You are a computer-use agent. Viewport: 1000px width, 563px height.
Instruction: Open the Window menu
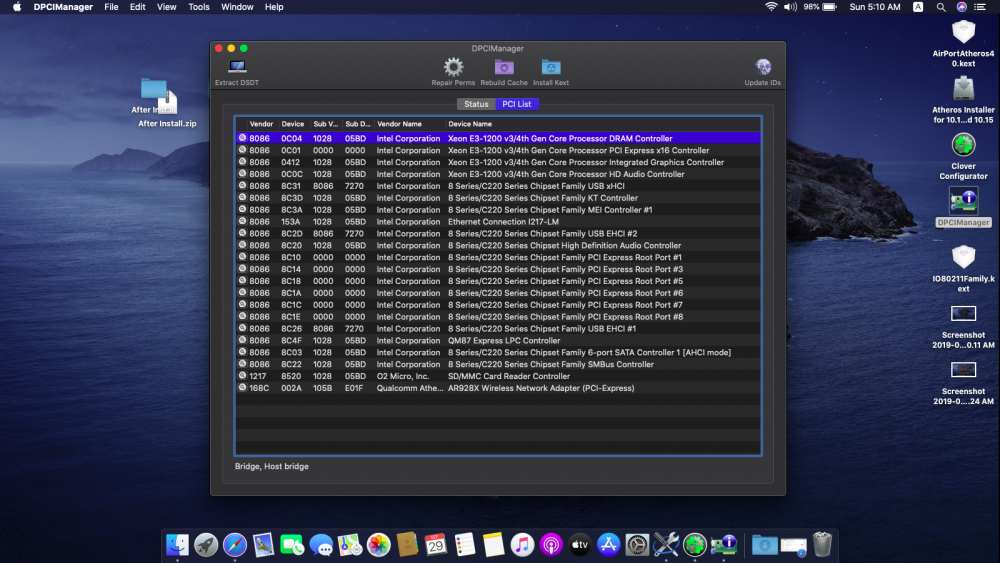tap(237, 7)
